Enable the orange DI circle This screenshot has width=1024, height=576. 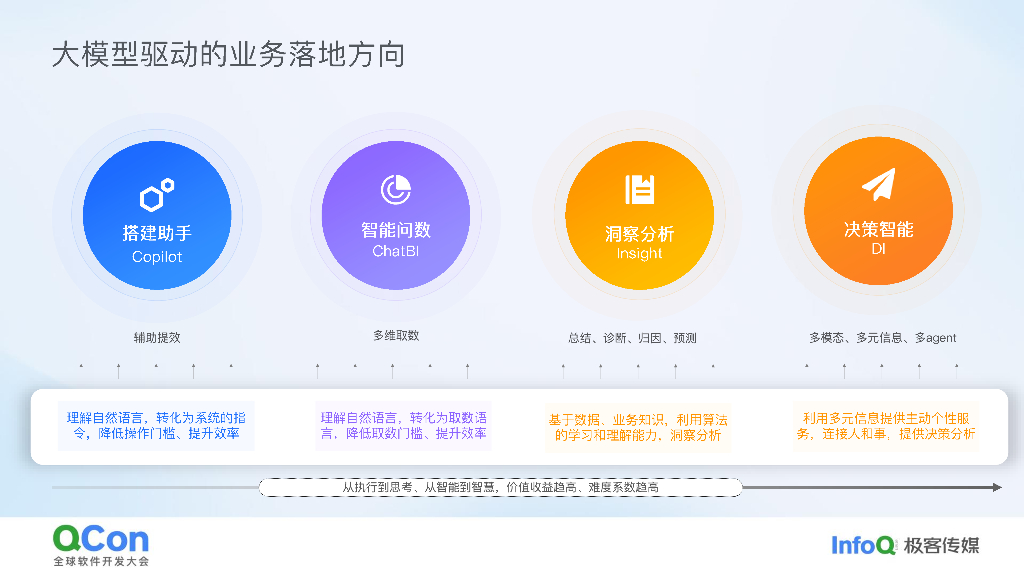tap(880, 213)
